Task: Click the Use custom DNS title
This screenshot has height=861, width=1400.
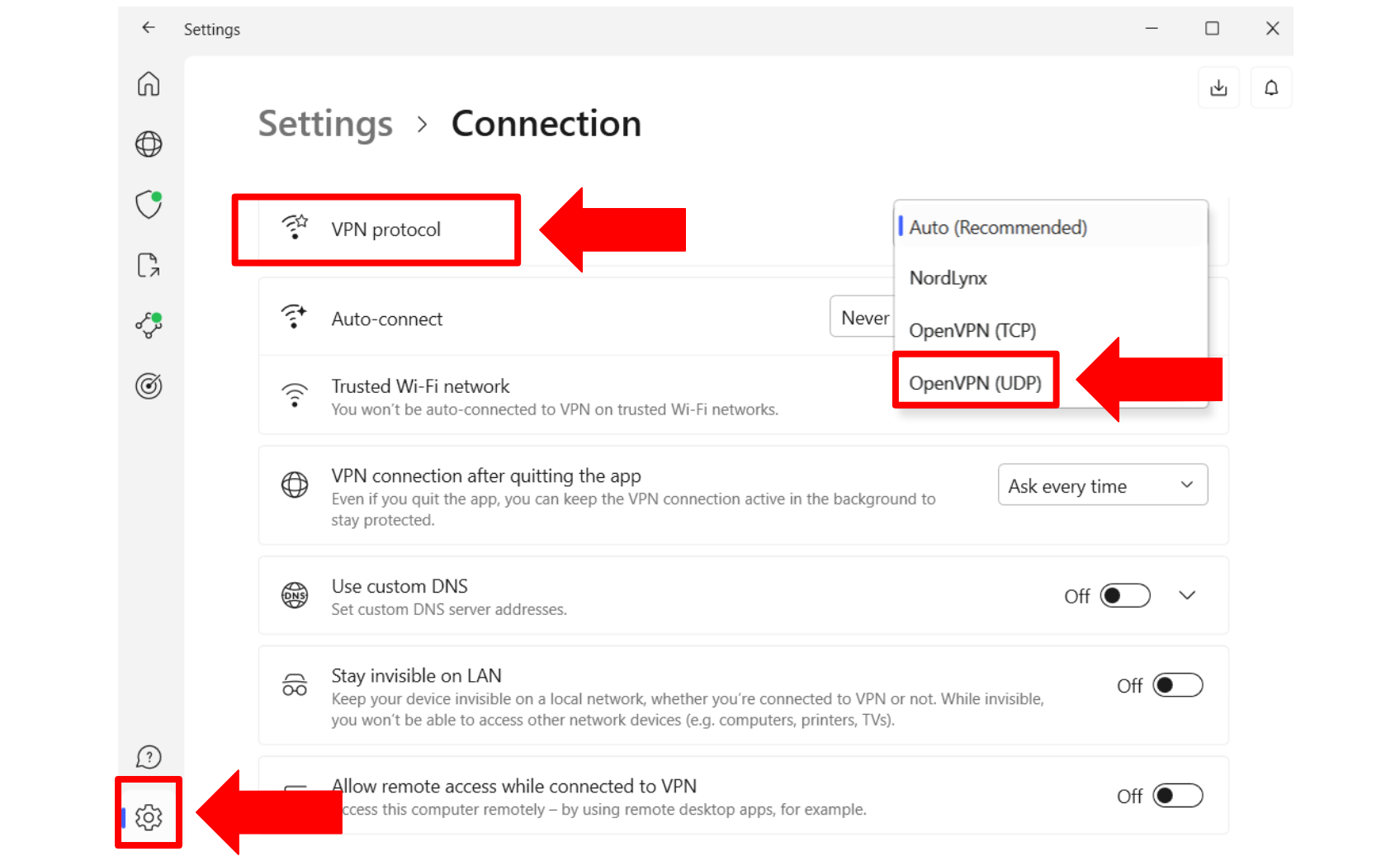Action: (x=400, y=586)
